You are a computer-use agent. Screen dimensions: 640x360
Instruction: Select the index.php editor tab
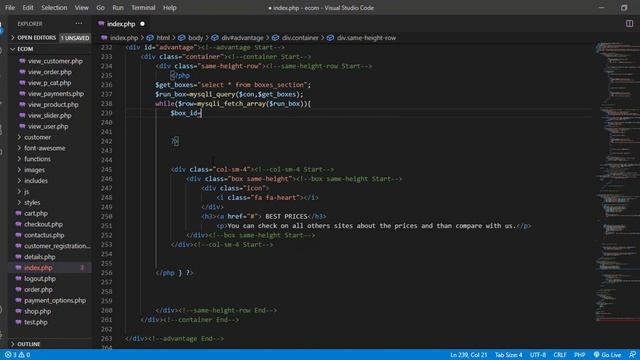point(121,24)
